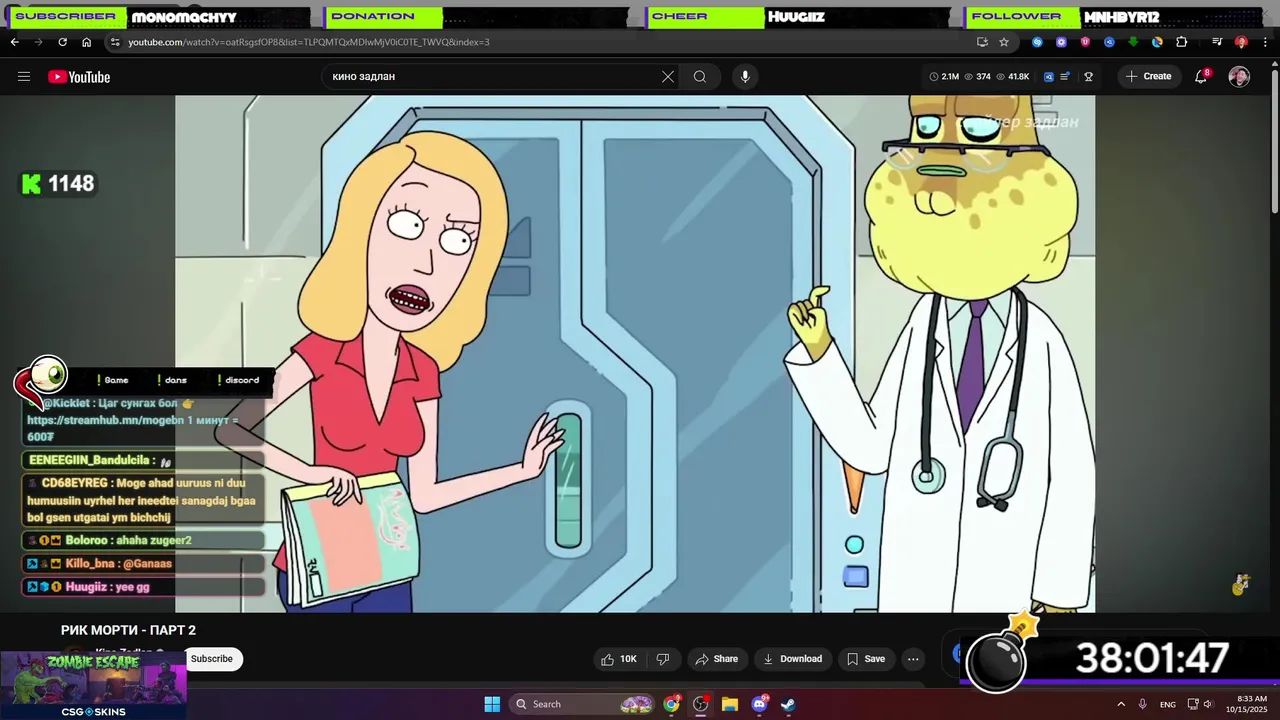Open the multicolor circle extension icon

(x=1157, y=42)
